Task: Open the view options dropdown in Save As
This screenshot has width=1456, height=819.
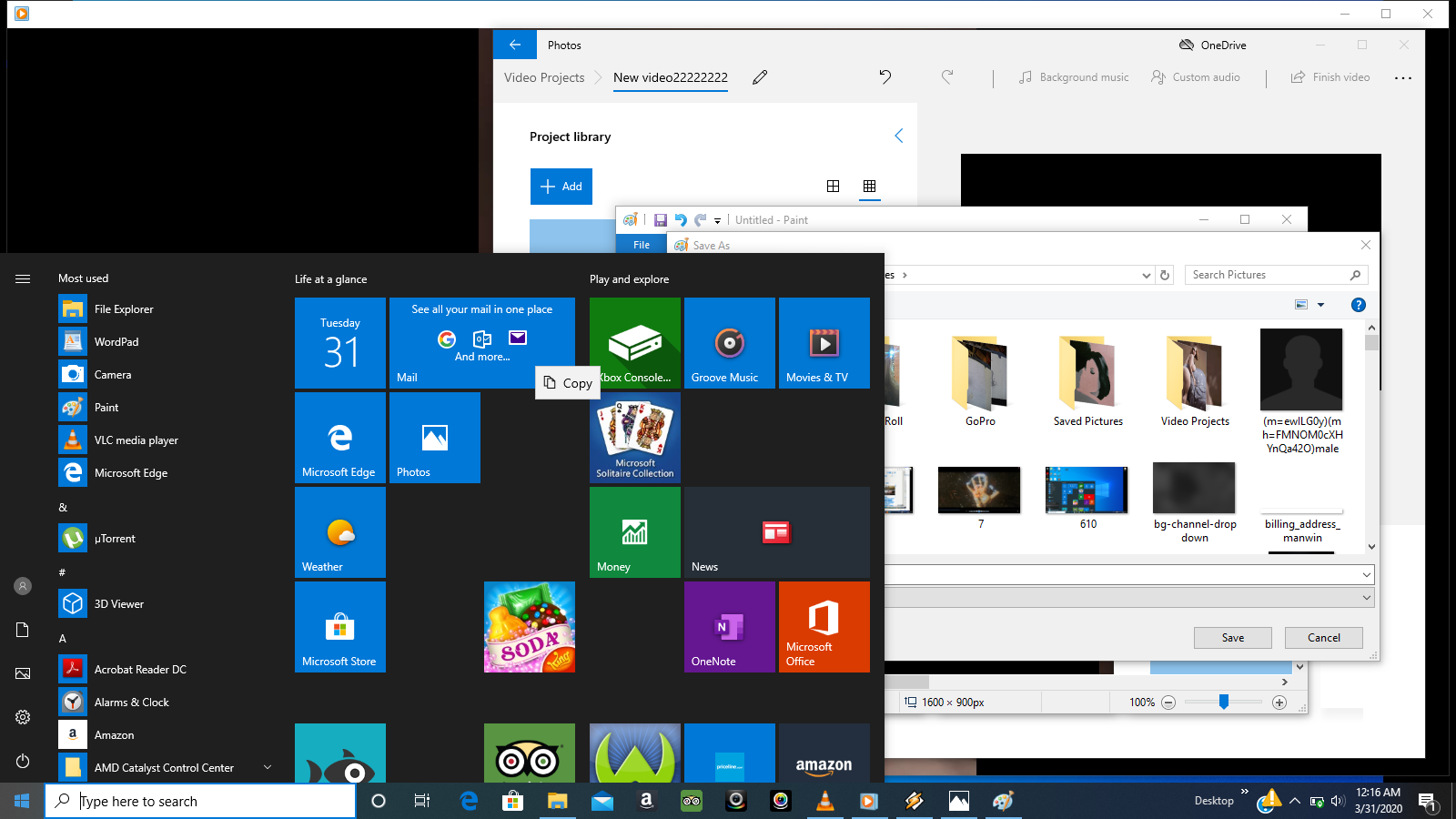Action: tap(1321, 305)
